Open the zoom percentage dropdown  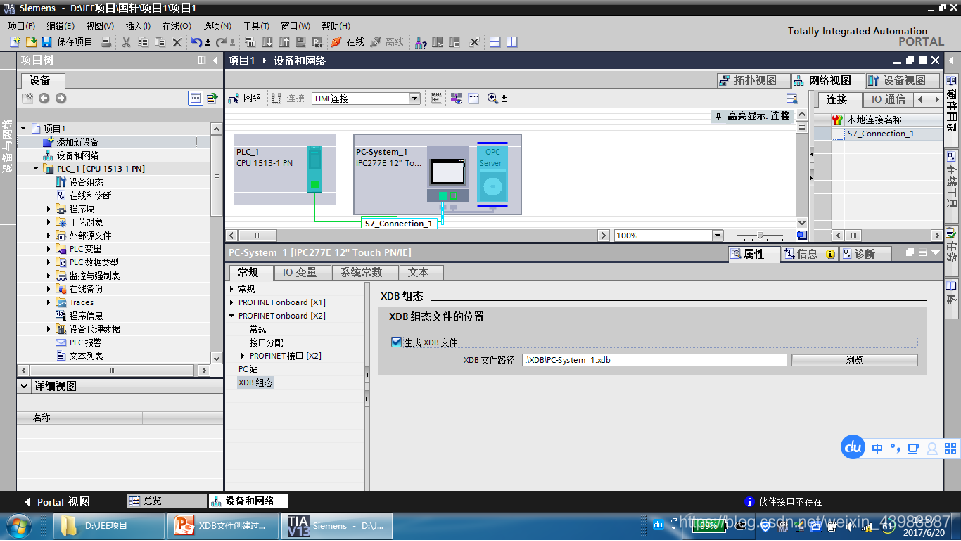718,235
